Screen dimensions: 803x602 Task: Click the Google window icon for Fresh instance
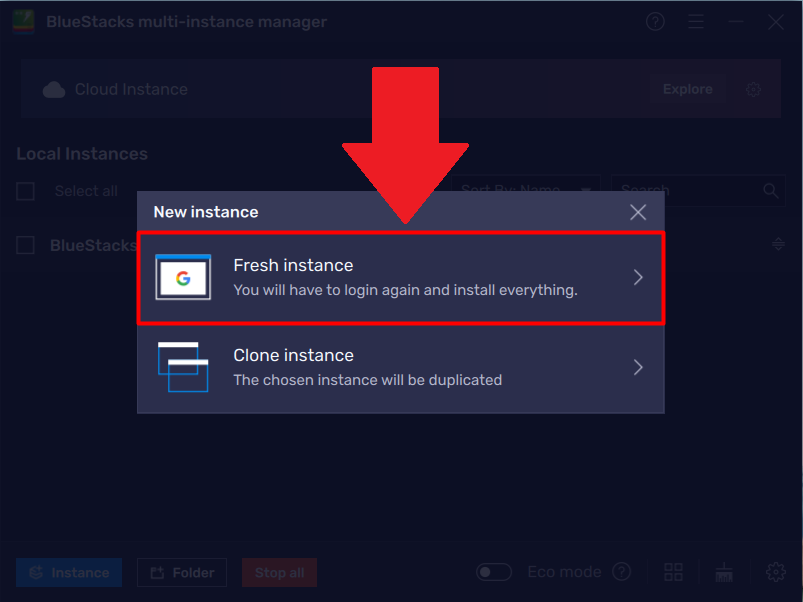point(183,277)
